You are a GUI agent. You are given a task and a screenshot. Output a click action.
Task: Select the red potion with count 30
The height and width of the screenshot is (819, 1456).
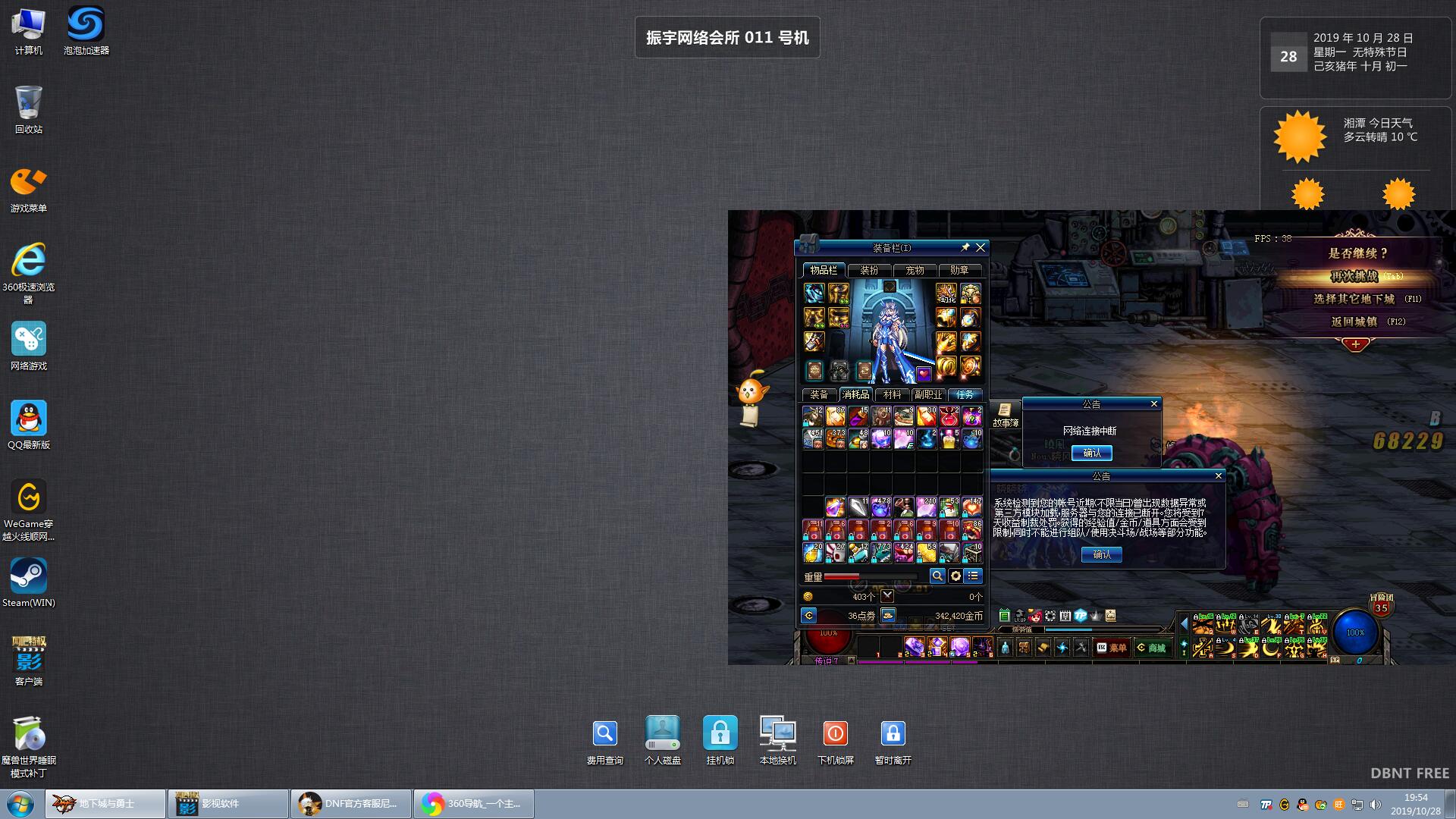[x=927, y=416]
